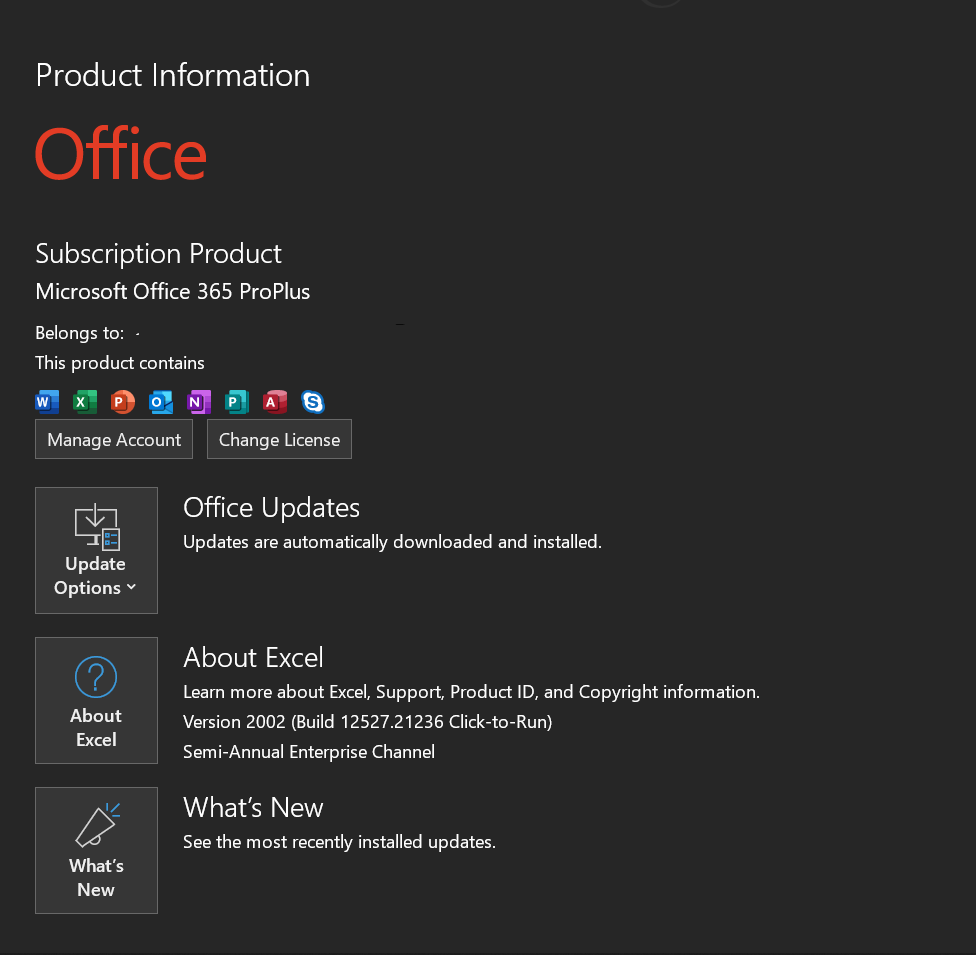976x955 pixels.
Task: Click the Version 2002 build number text
Action: [368, 722]
